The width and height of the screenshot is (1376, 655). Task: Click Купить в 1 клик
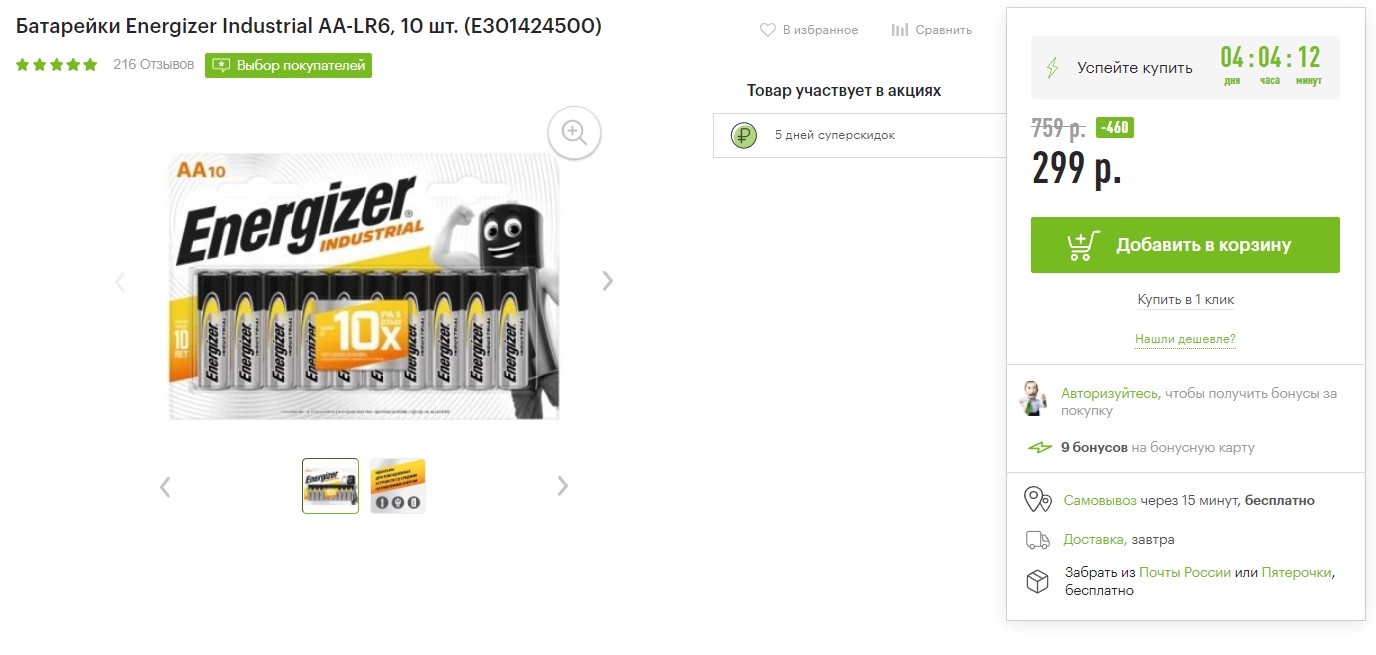pyautogui.click(x=1185, y=300)
